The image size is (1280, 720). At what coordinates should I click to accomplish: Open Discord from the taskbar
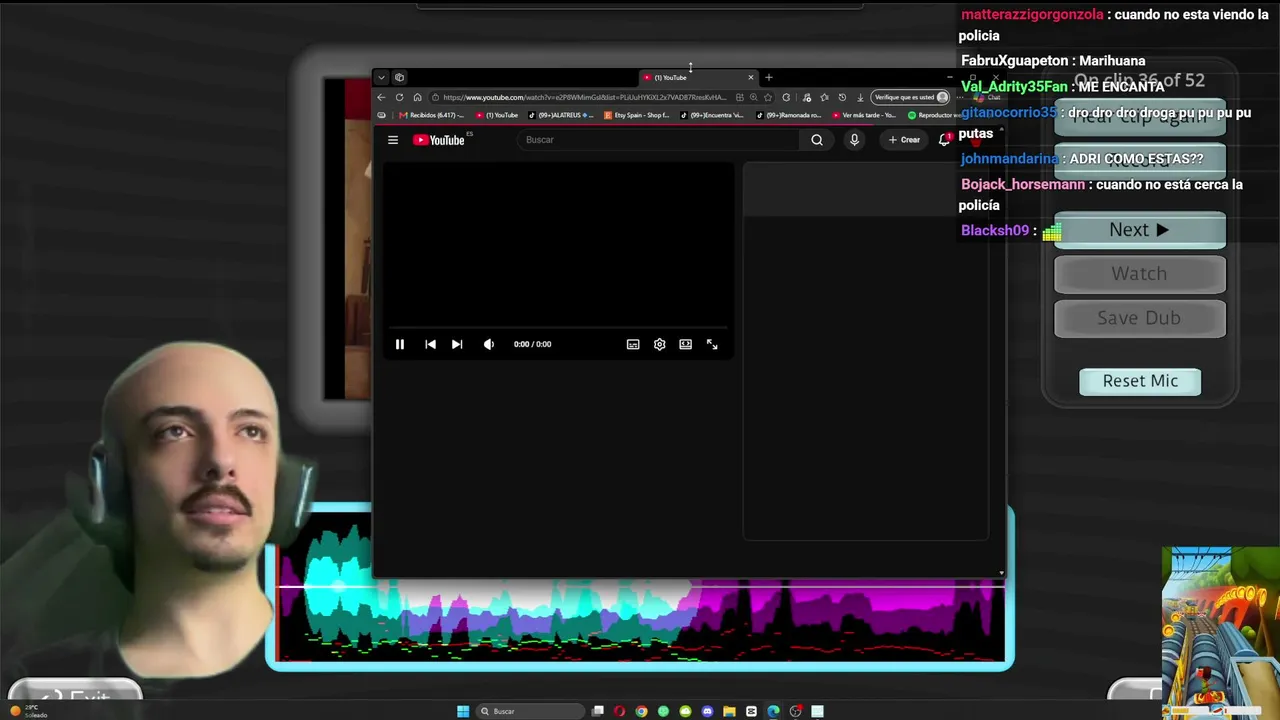707,711
